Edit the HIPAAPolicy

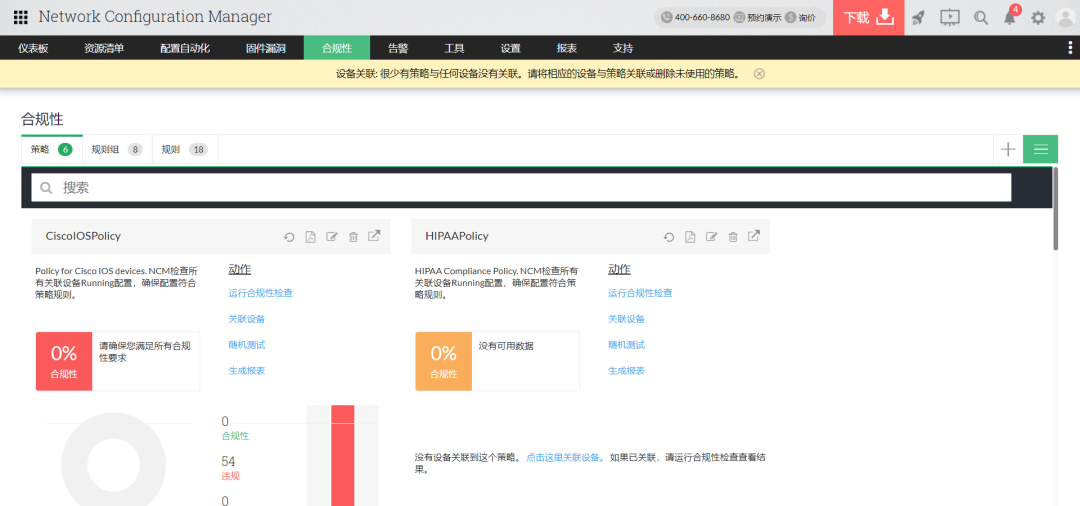click(712, 237)
